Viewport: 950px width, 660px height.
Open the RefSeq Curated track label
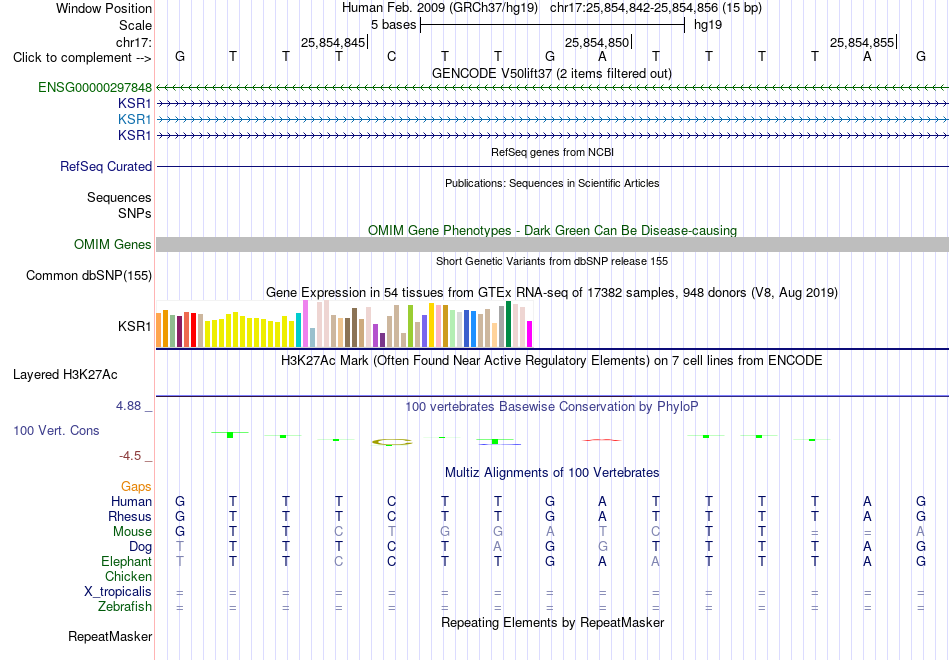click(105, 166)
